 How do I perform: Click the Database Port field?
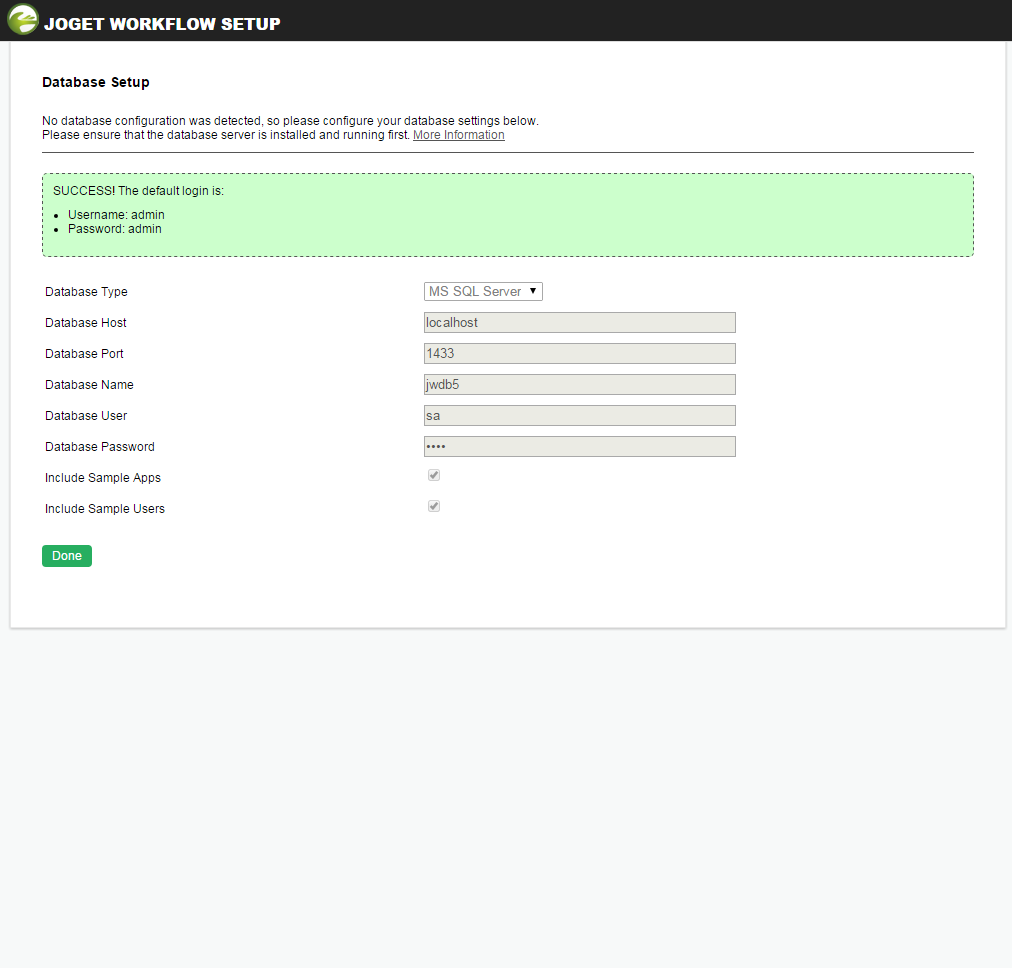pos(580,354)
